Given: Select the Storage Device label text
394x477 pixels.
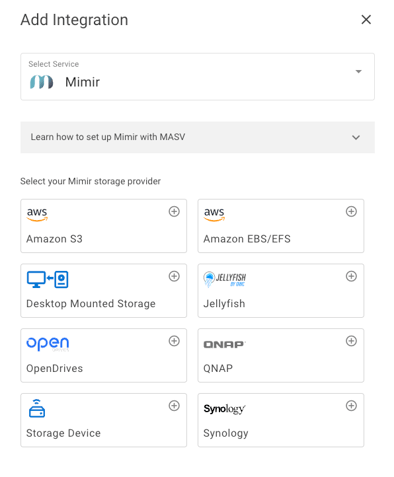Looking at the screenshot, I should 63,433.
